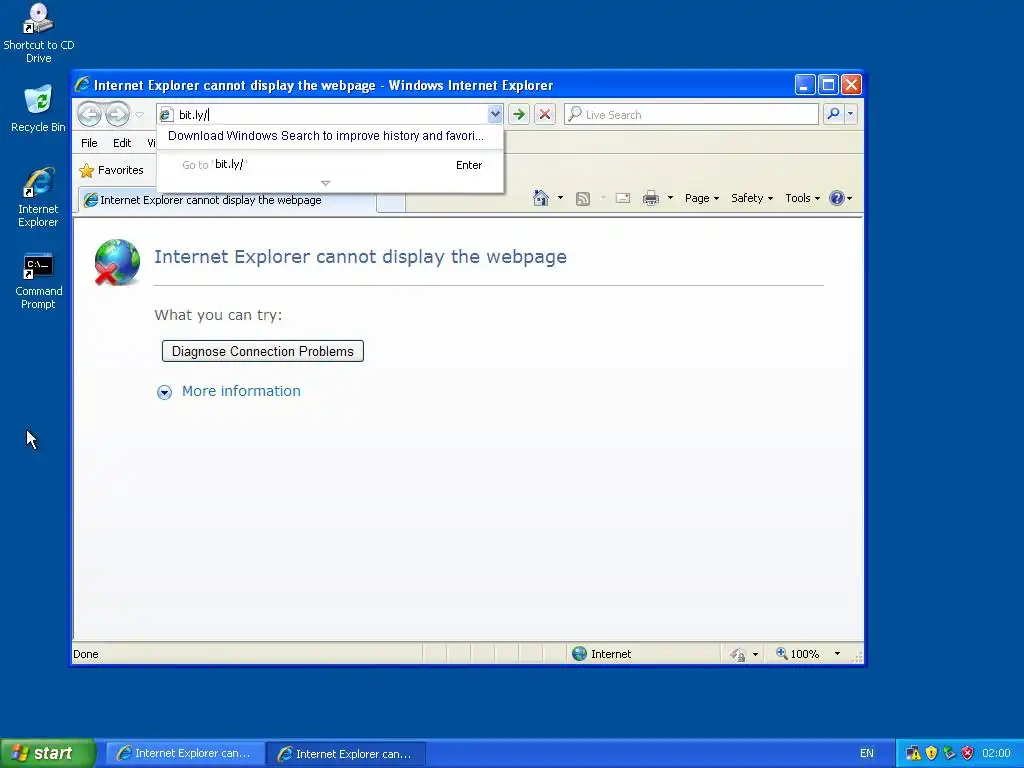
Task: Click Diagnose Connection Problems button
Action: click(x=263, y=351)
